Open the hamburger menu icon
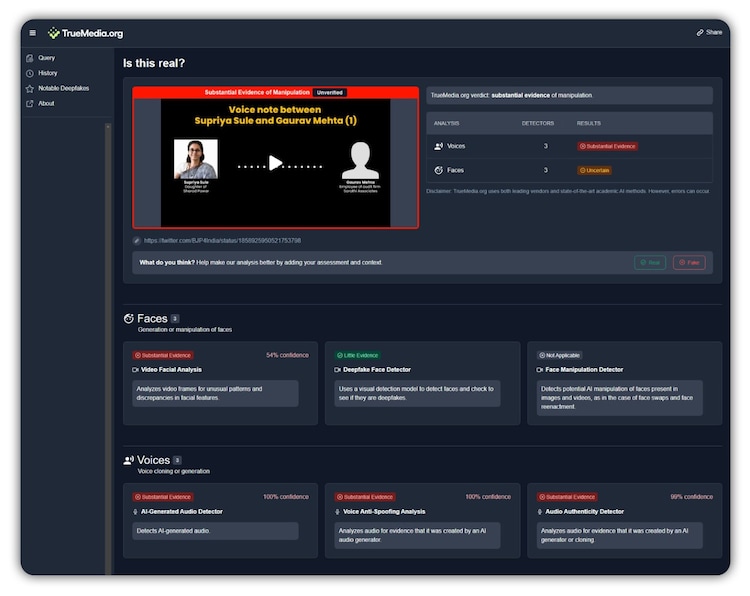This screenshot has width=750, height=596. point(32,32)
